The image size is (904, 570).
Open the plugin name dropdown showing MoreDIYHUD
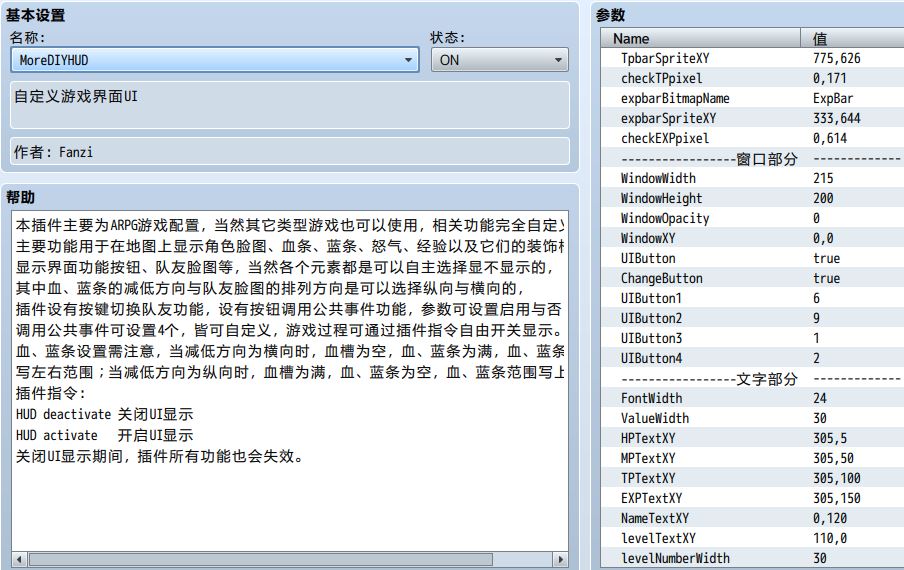point(215,60)
